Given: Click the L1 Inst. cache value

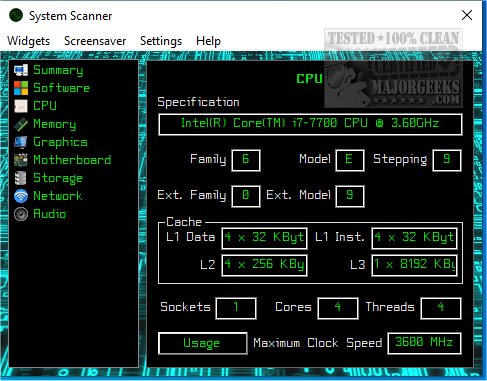Looking at the screenshot, I should click(414, 238).
